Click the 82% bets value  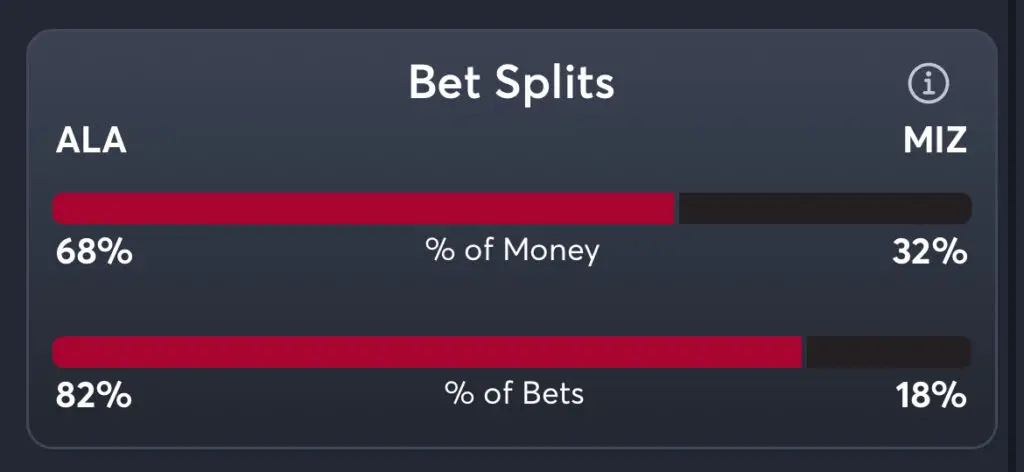point(93,396)
